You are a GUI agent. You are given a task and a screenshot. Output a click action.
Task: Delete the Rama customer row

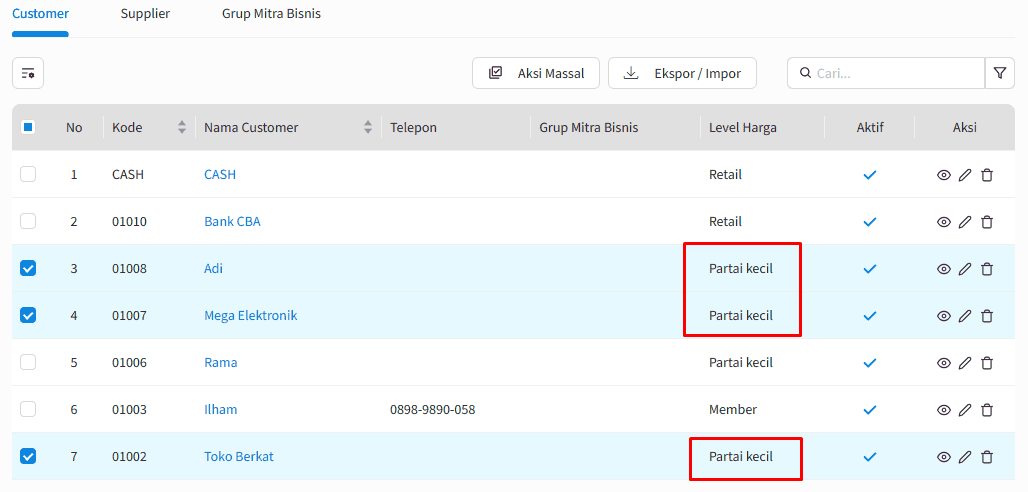(x=987, y=363)
